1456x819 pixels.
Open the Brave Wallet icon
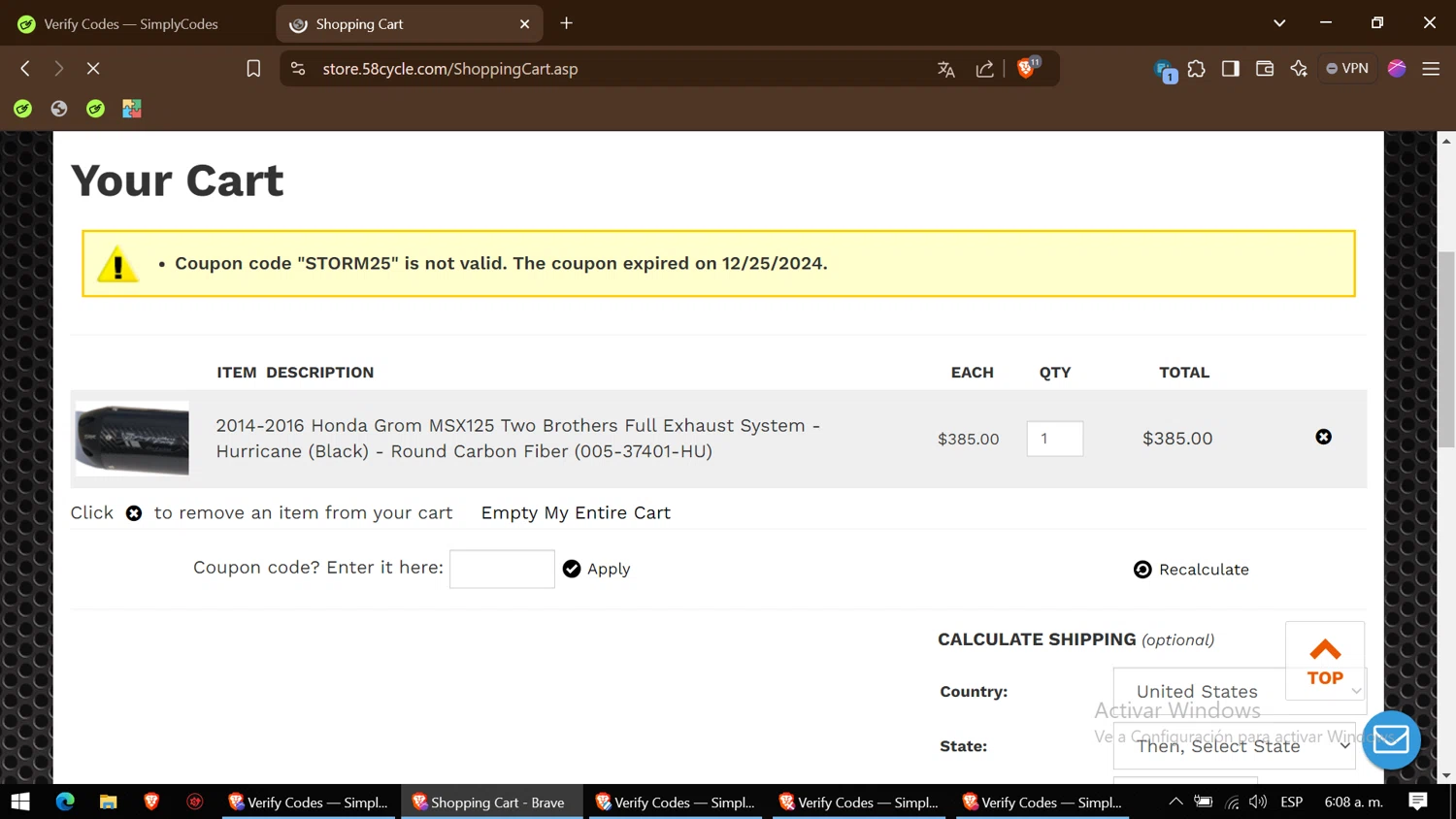(x=1264, y=68)
